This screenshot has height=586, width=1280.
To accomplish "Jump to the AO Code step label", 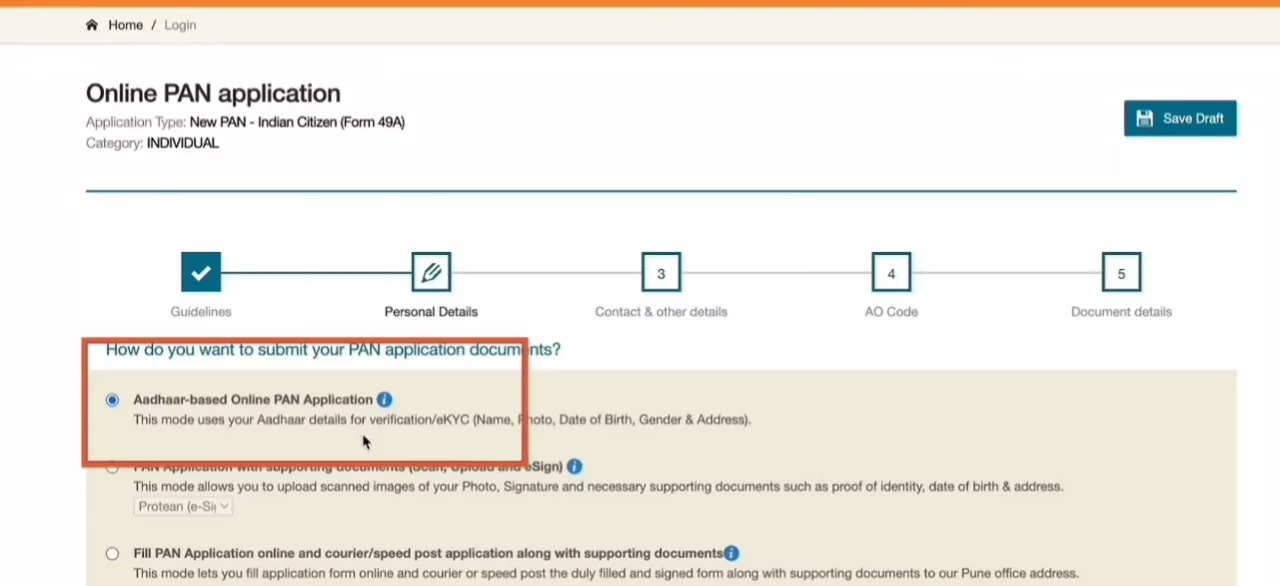I will click(891, 312).
